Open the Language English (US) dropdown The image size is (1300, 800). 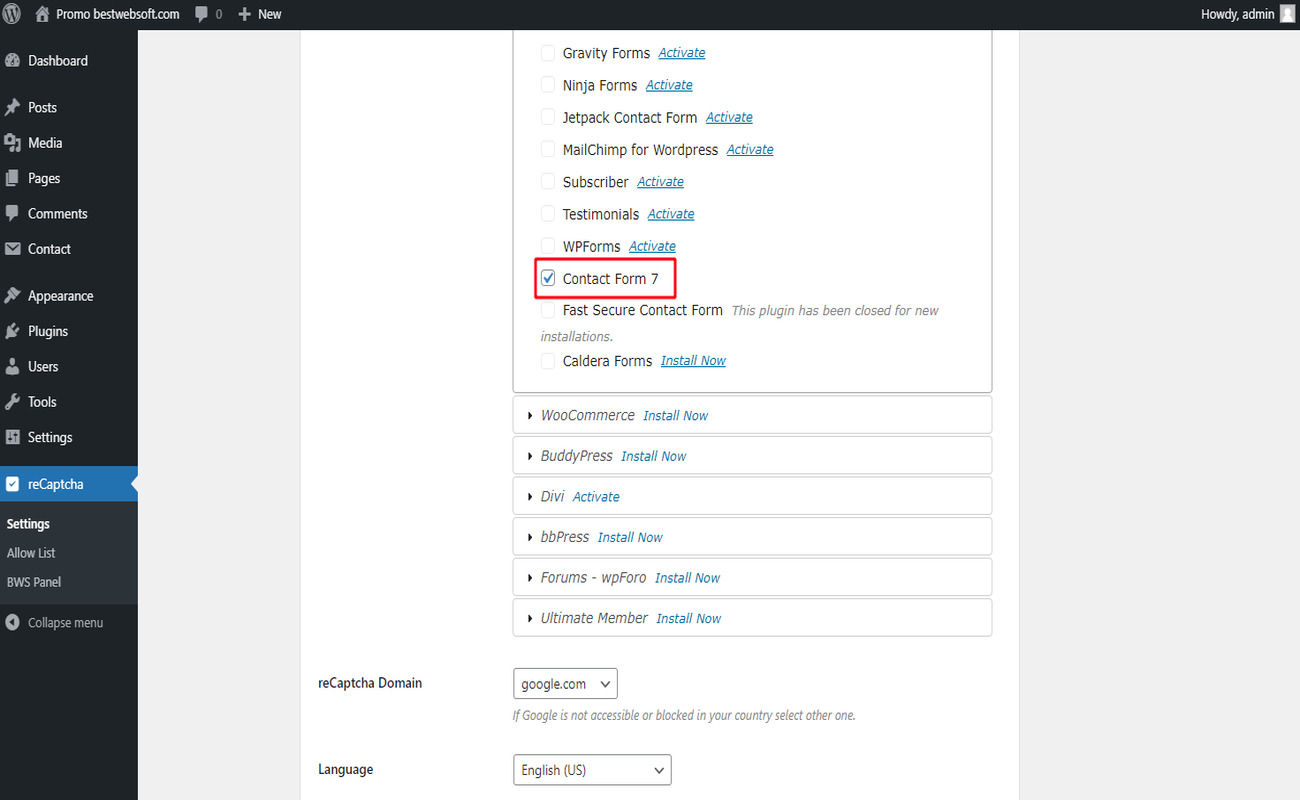click(x=592, y=770)
